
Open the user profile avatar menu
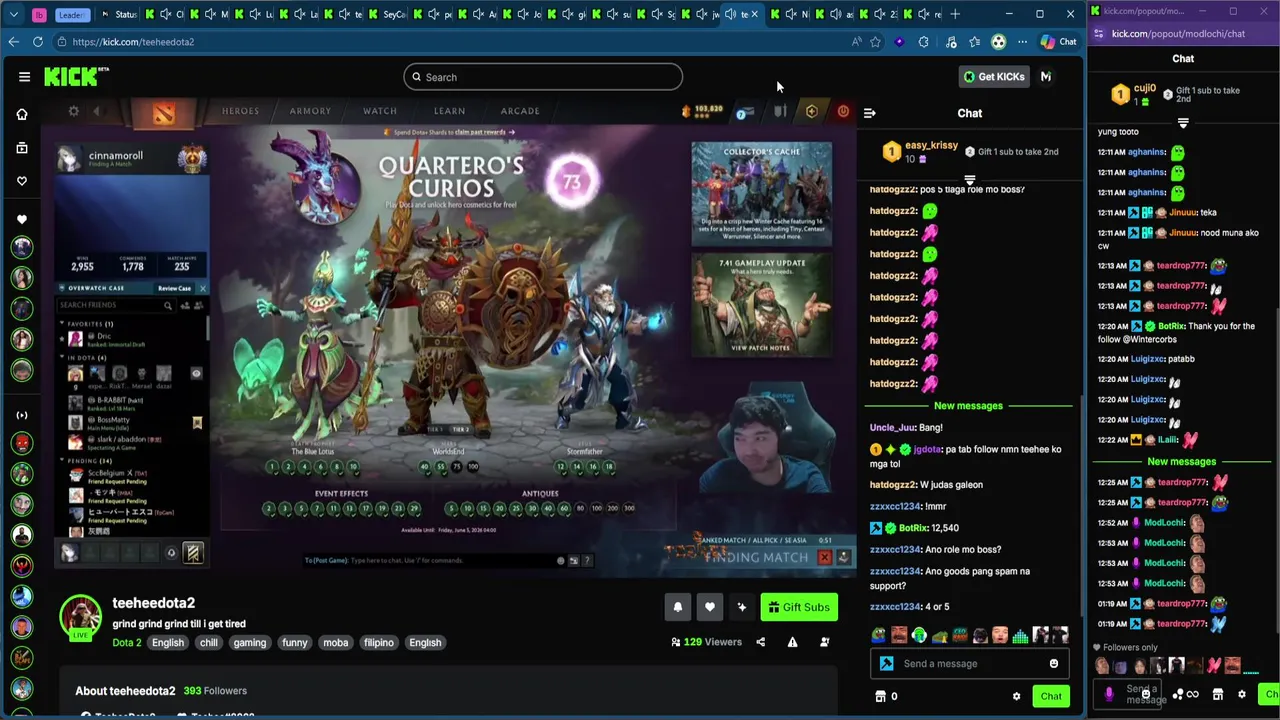(x=1046, y=77)
